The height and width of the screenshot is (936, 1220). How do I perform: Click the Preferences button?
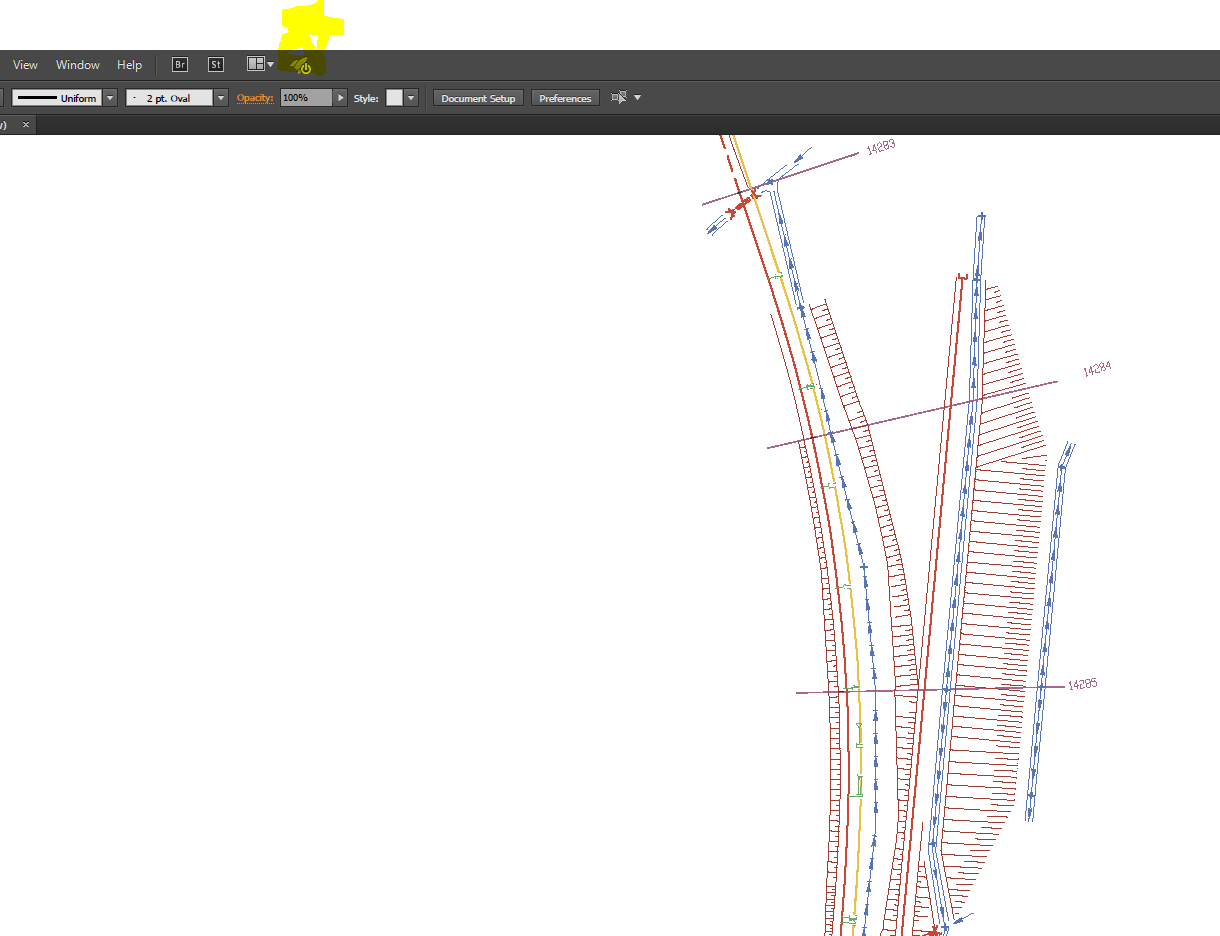tap(565, 98)
